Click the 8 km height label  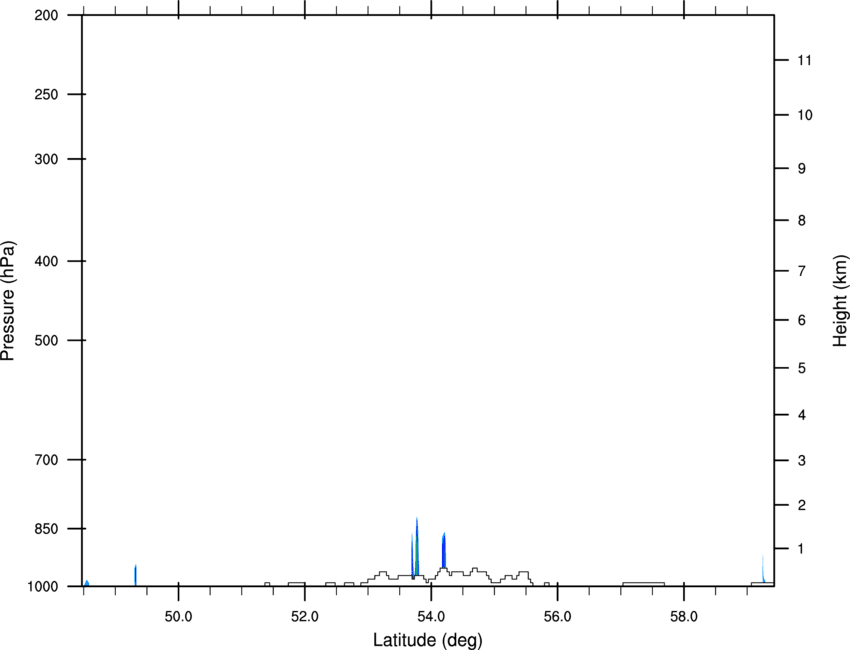802,220
